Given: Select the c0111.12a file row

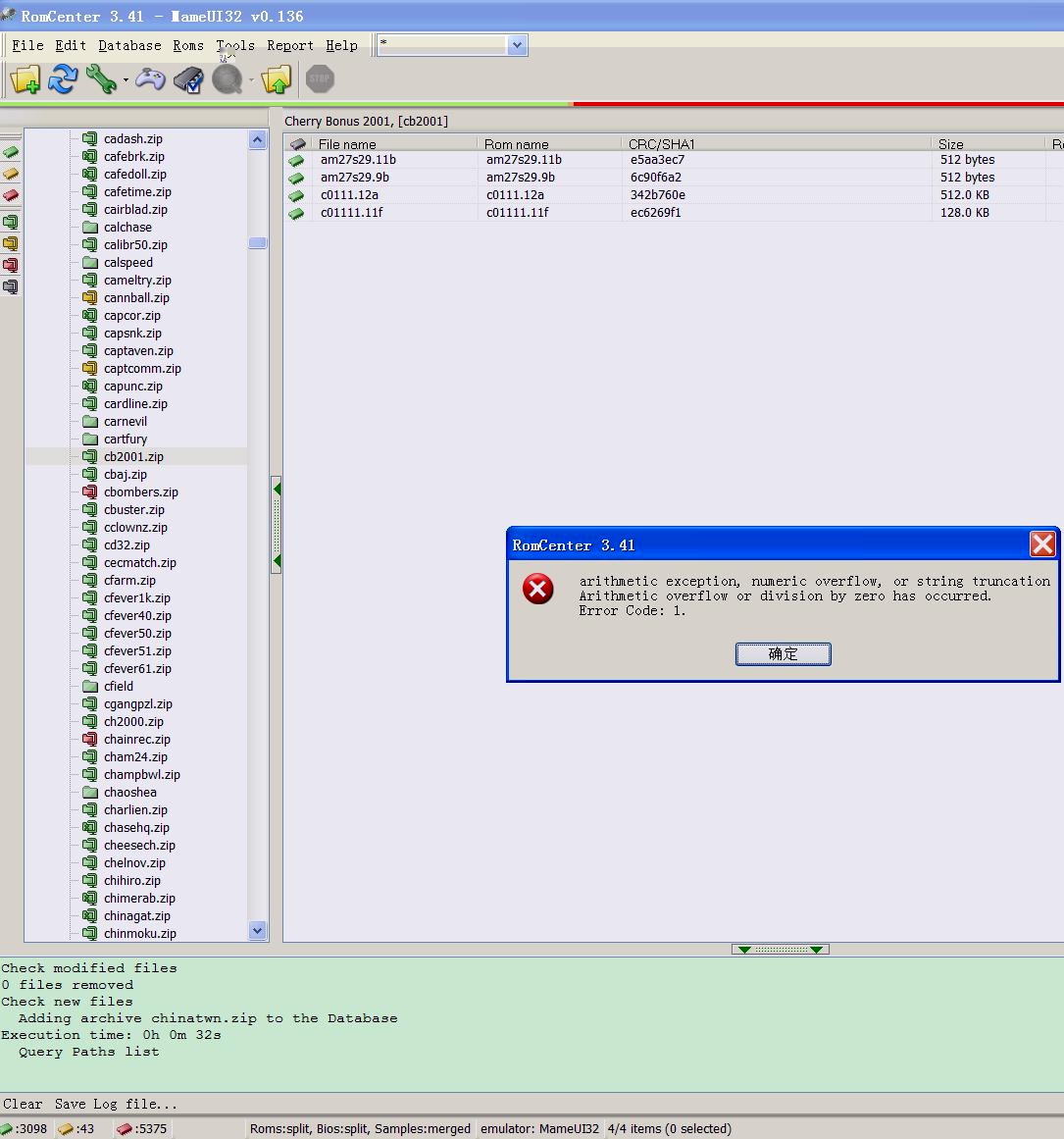Looking at the screenshot, I should pos(673,194).
